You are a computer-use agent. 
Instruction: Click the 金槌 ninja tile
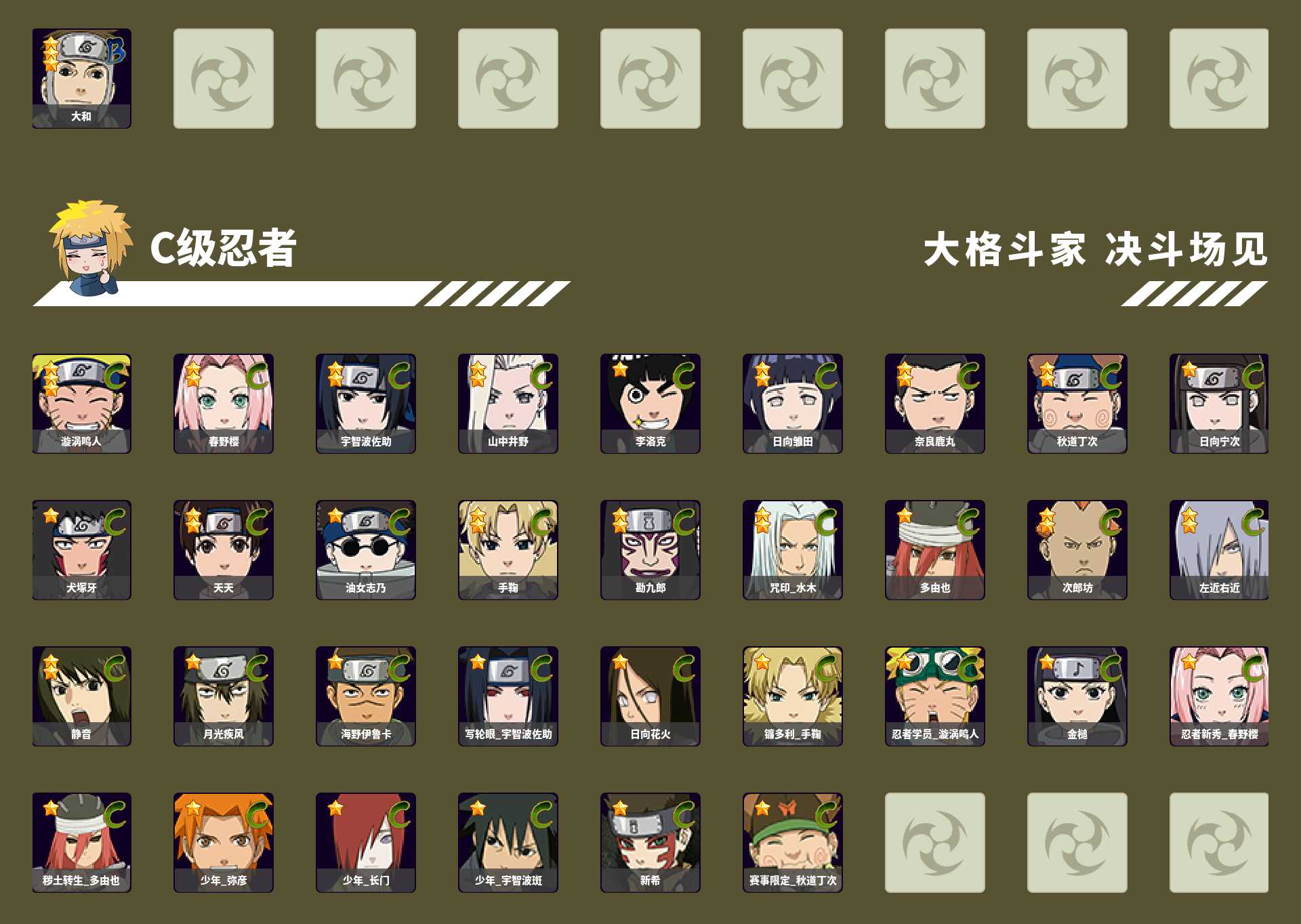click(1077, 696)
